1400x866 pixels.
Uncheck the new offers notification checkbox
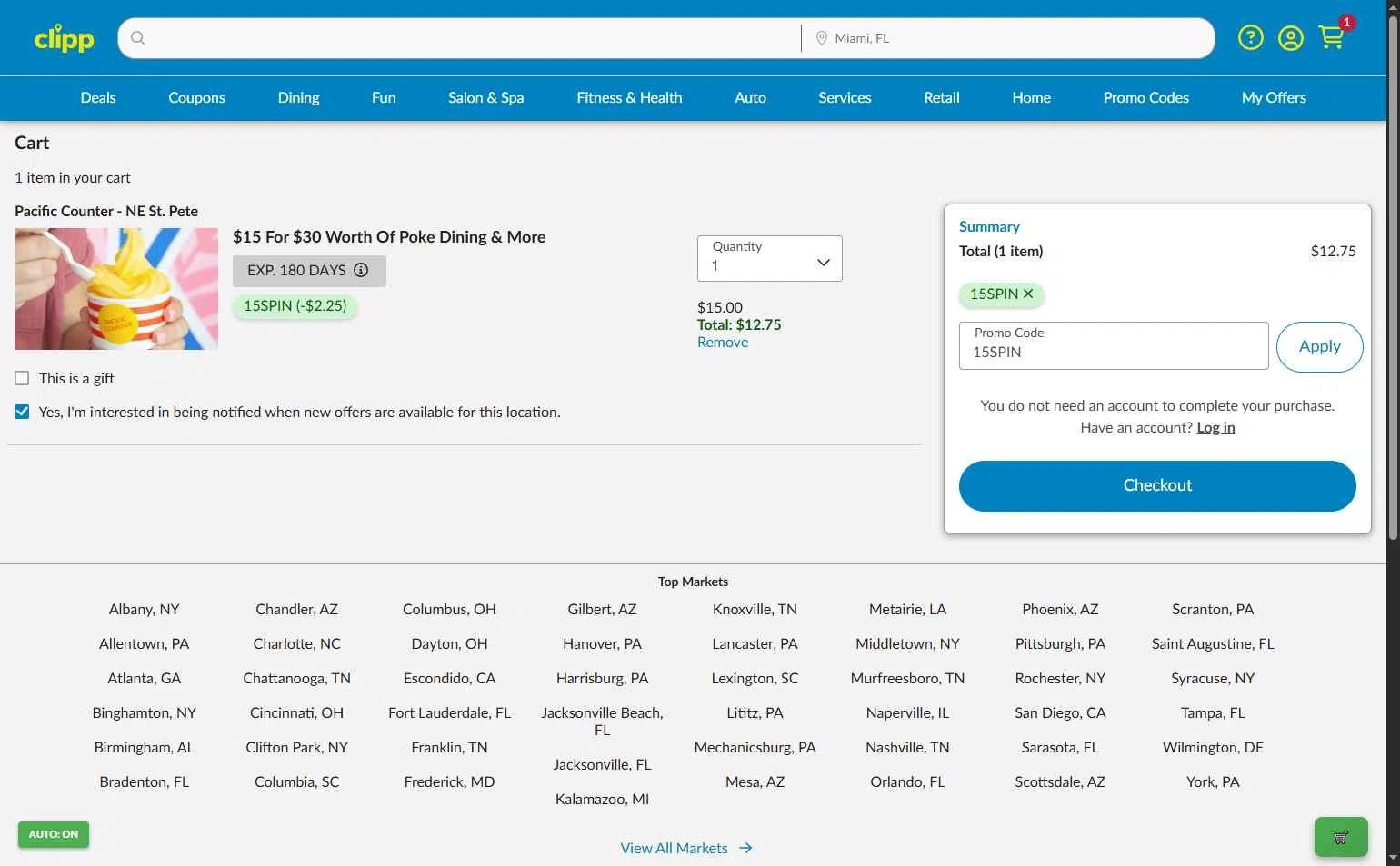tap(22, 412)
